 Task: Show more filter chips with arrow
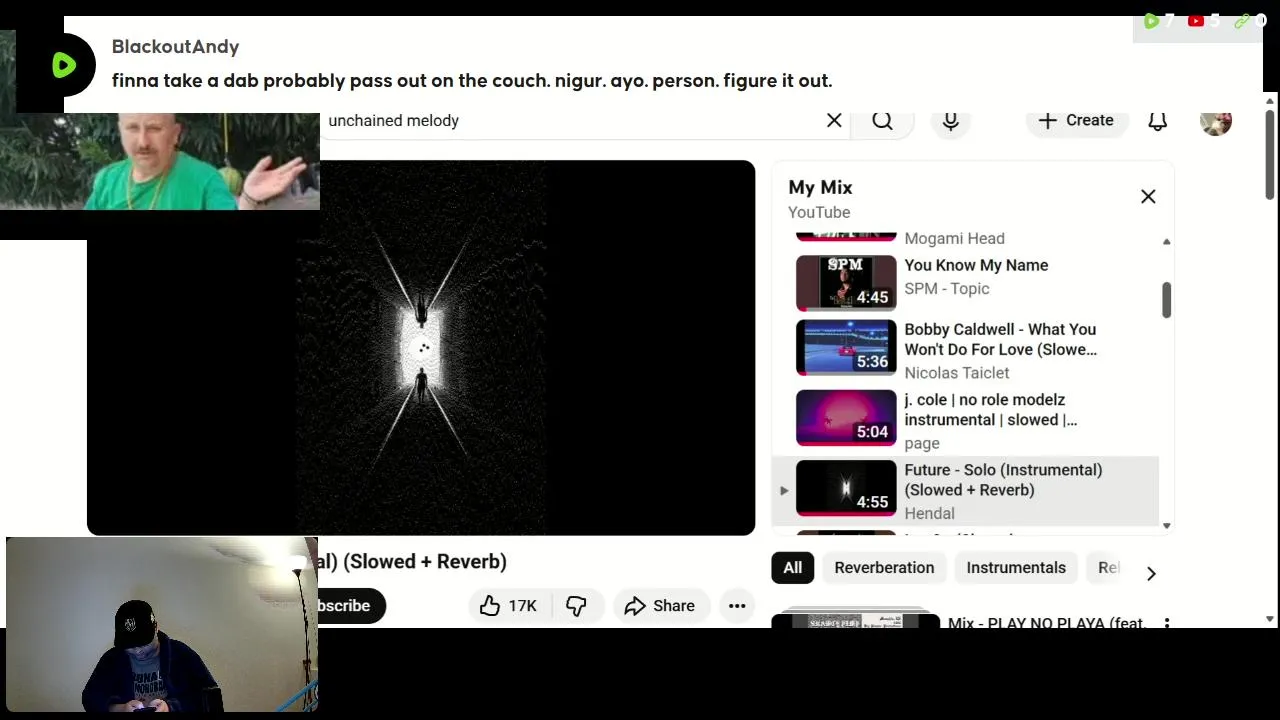(1151, 573)
